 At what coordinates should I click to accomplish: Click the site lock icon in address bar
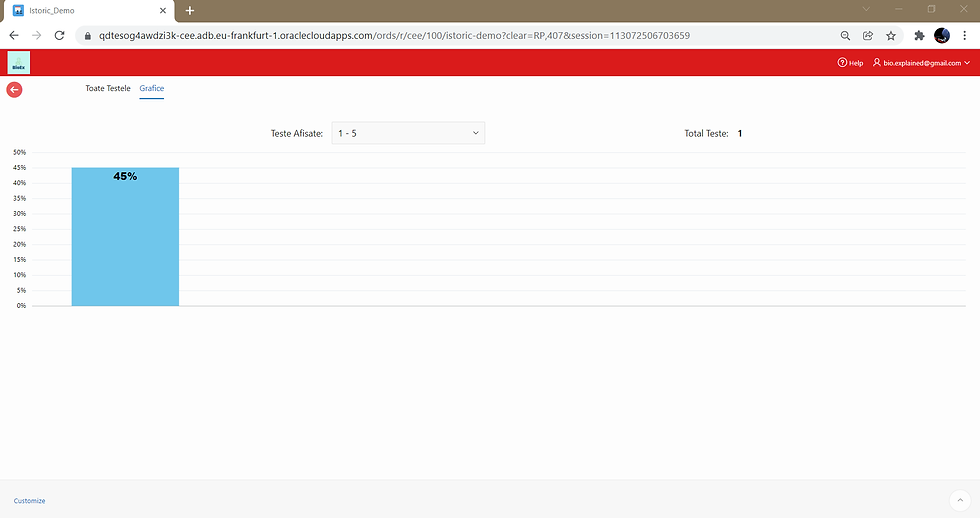[x=88, y=36]
